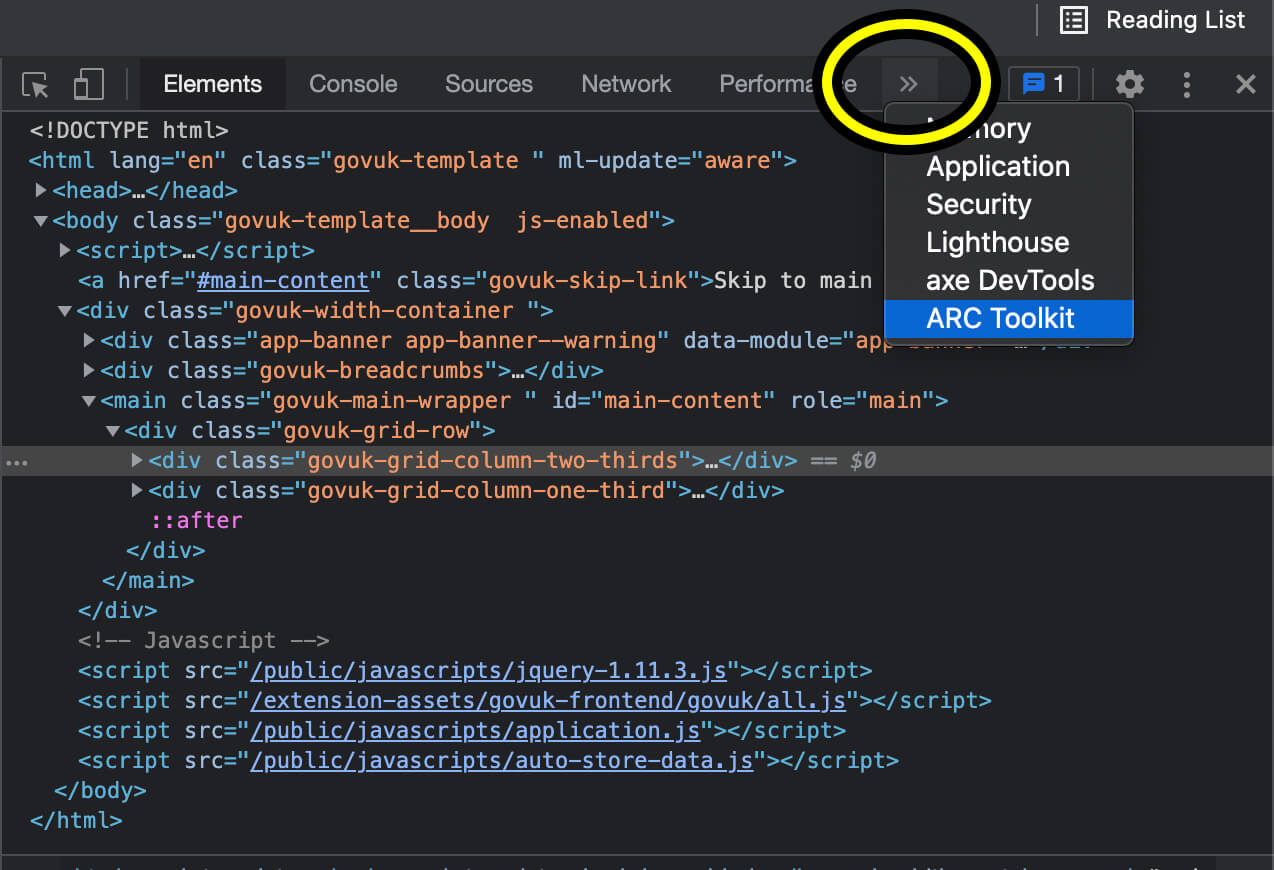1274x870 pixels.
Task: Select ARC Toolkit from the panel menu
Action: coord(1000,318)
